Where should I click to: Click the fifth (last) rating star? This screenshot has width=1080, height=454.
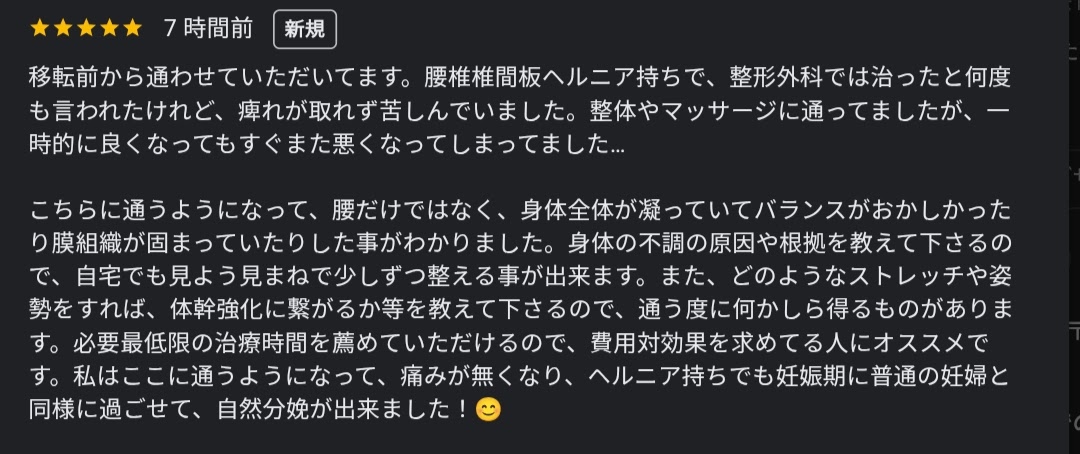(132, 28)
